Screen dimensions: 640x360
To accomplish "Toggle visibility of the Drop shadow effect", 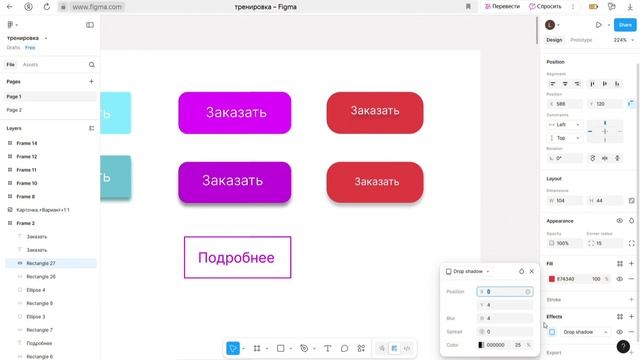I will tap(620, 332).
